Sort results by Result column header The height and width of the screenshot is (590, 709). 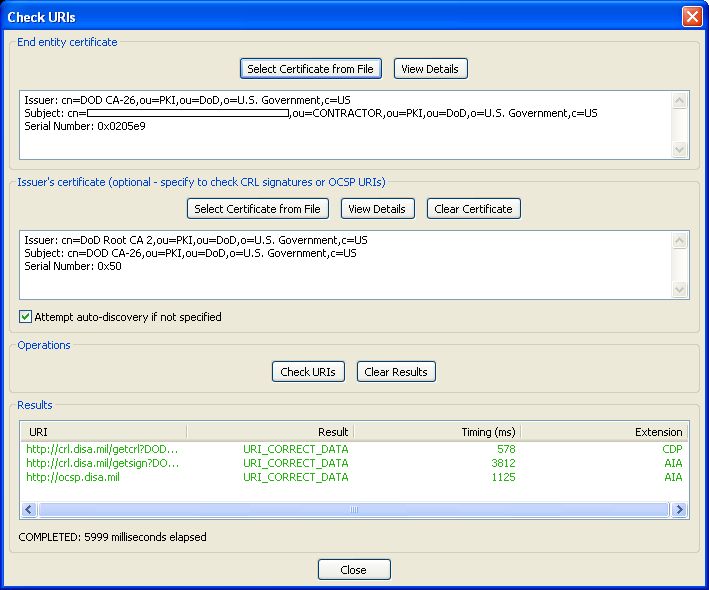[x=270, y=432]
